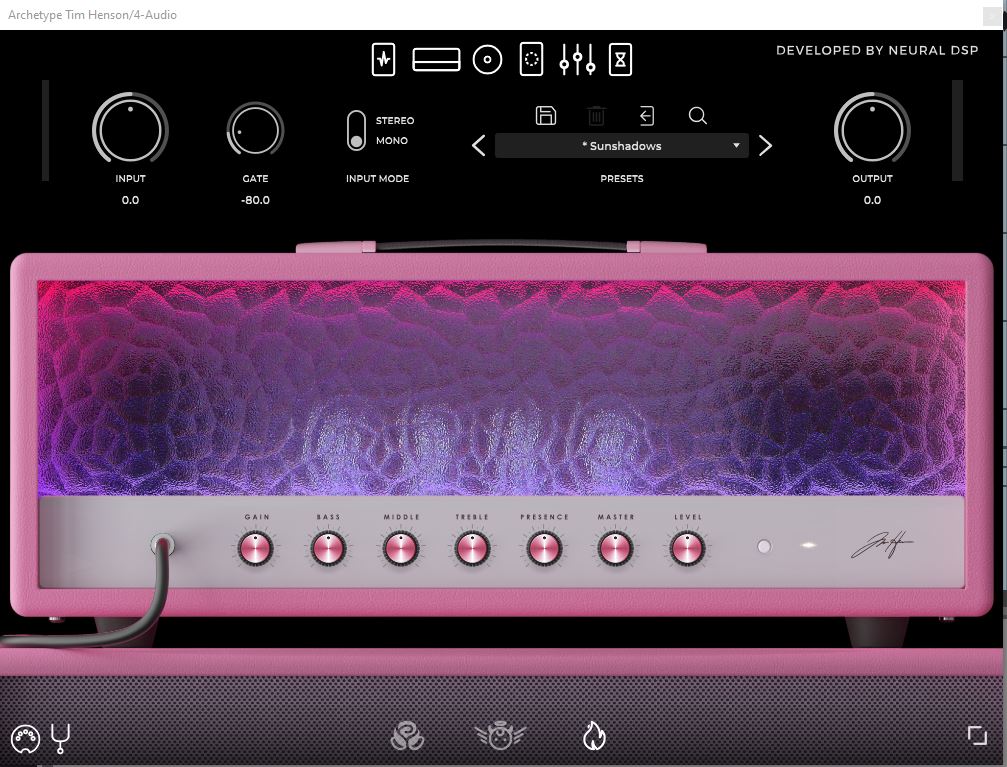Open the amp head section icon
Viewport: 1007px width, 767px height.
[x=436, y=60]
